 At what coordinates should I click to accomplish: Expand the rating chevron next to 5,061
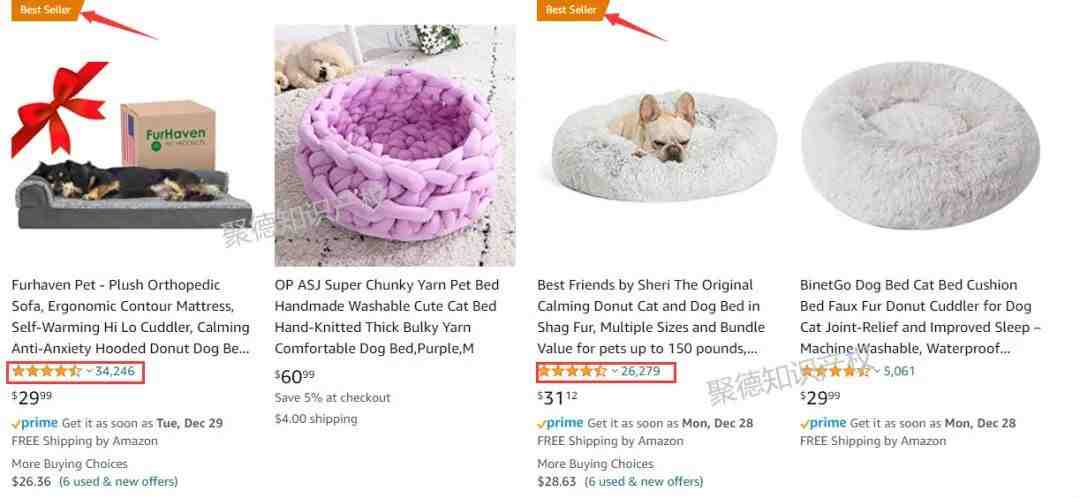tap(878, 371)
